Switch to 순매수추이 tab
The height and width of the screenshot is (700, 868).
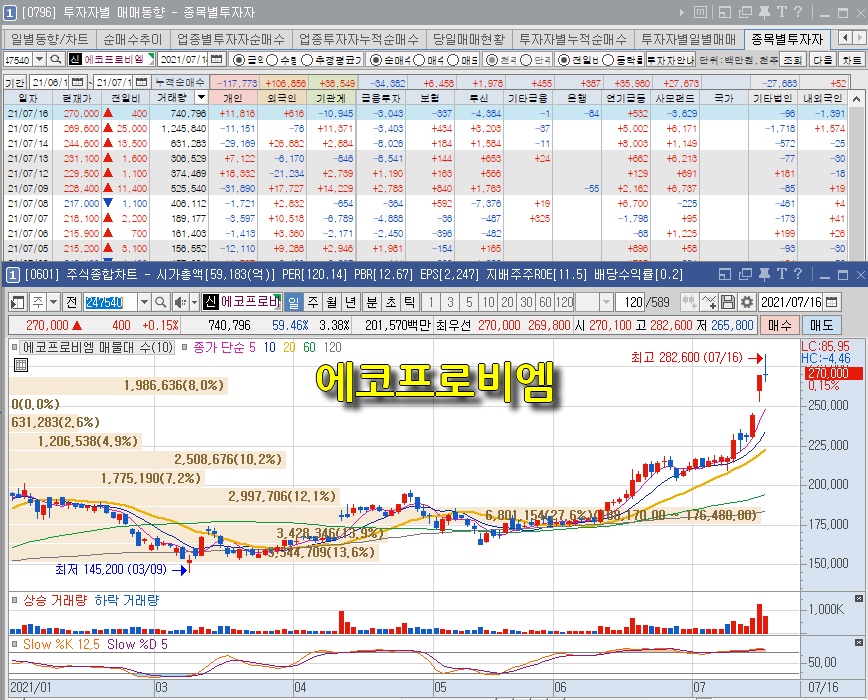(x=133, y=39)
